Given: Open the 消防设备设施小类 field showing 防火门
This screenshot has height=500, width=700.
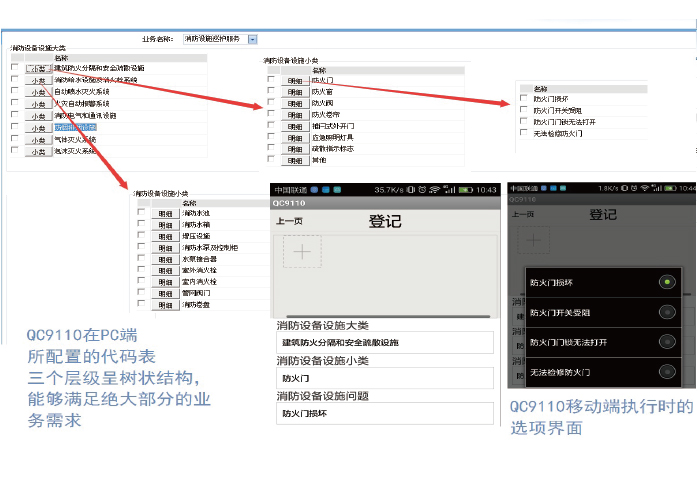Looking at the screenshot, I should pyautogui.click(x=384, y=378).
